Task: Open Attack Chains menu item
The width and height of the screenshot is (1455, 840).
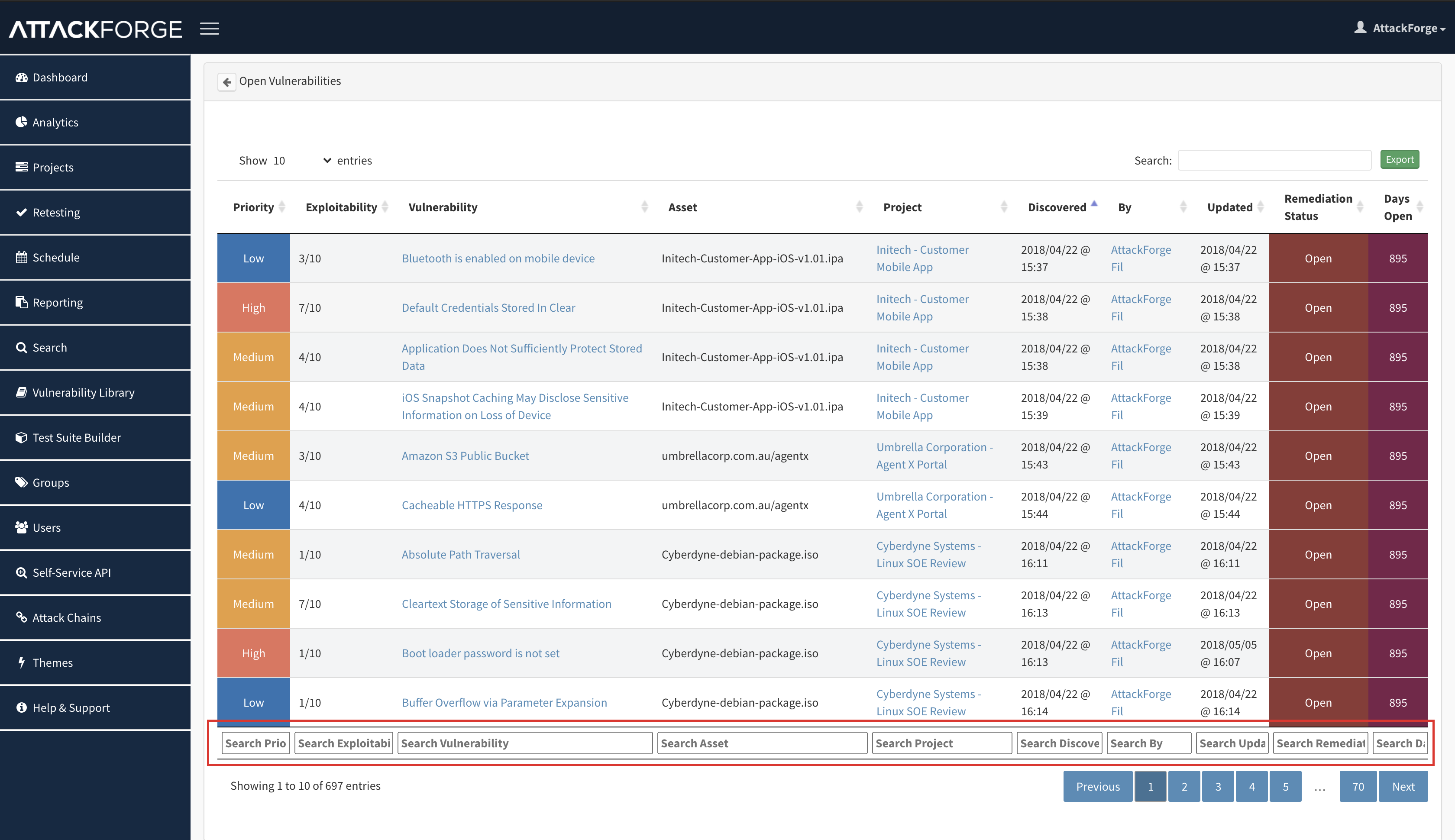Action: [95, 617]
